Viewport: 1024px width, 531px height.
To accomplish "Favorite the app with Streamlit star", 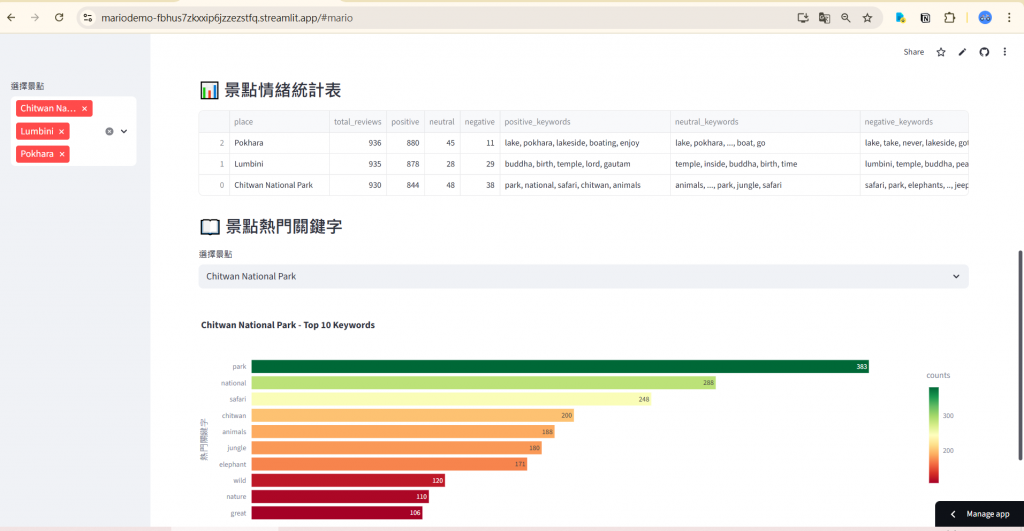I will [x=940, y=52].
